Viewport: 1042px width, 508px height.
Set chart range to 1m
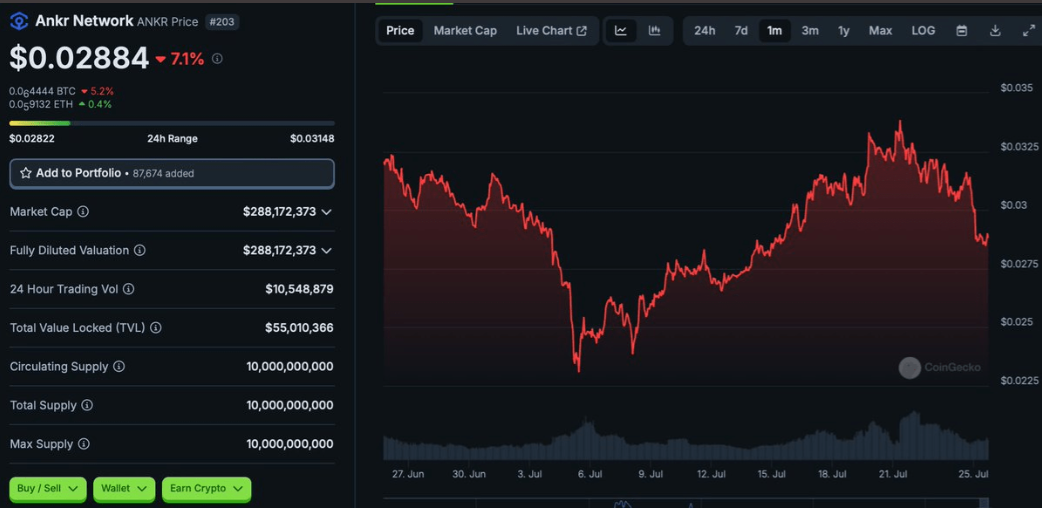coord(775,31)
